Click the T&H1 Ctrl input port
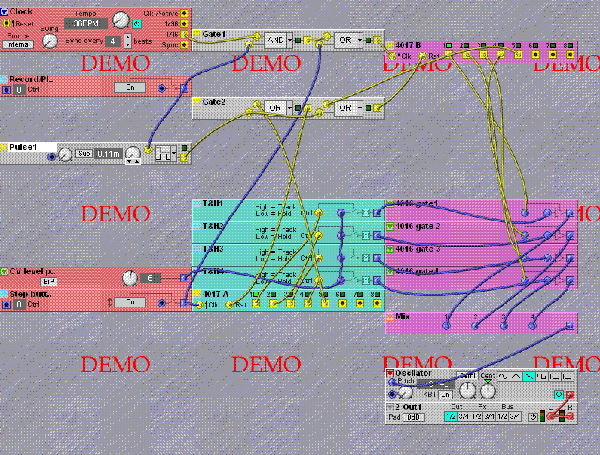 [318, 213]
